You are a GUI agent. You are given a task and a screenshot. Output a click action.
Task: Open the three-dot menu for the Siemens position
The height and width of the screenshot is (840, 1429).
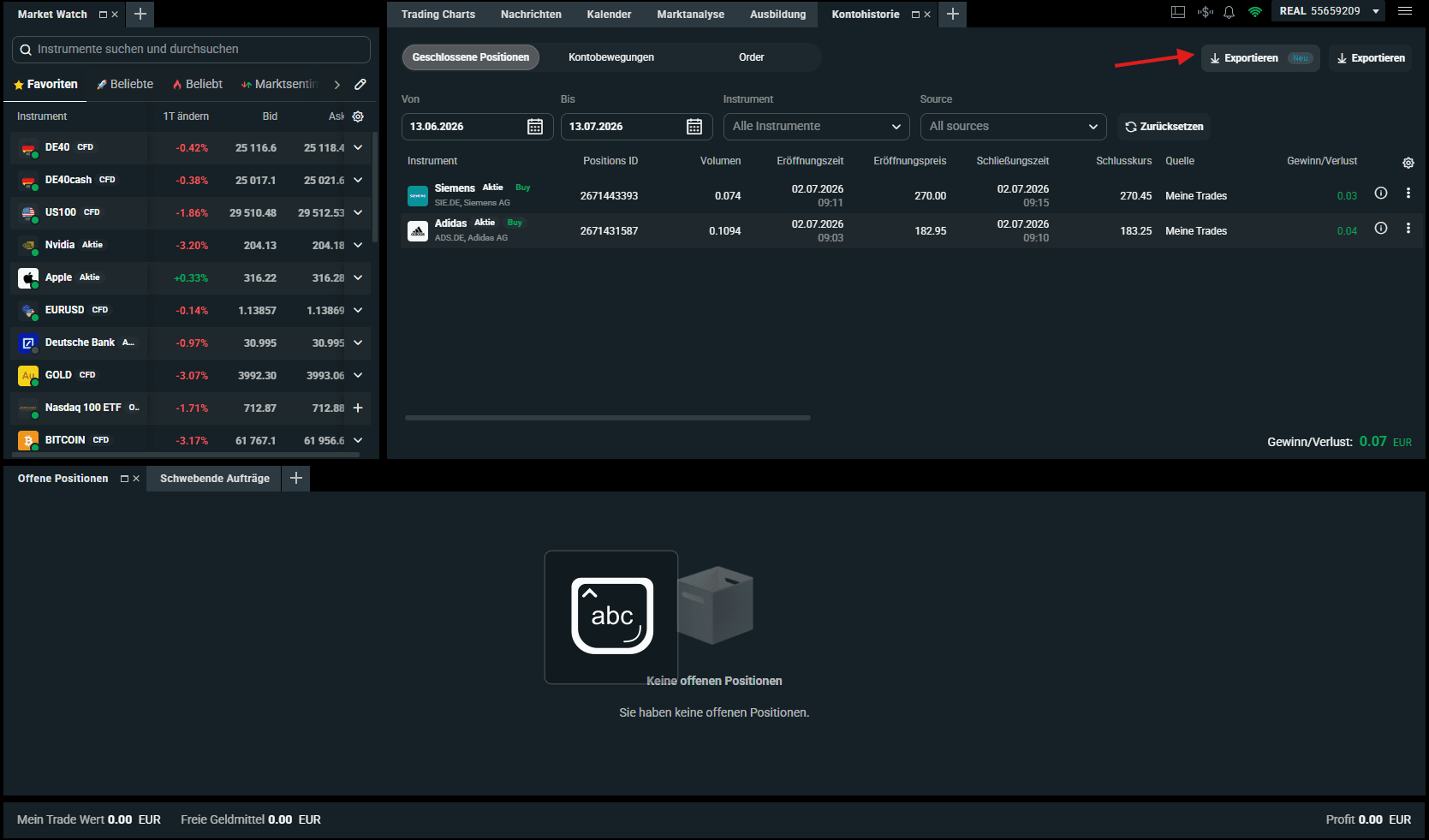pyautogui.click(x=1408, y=194)
